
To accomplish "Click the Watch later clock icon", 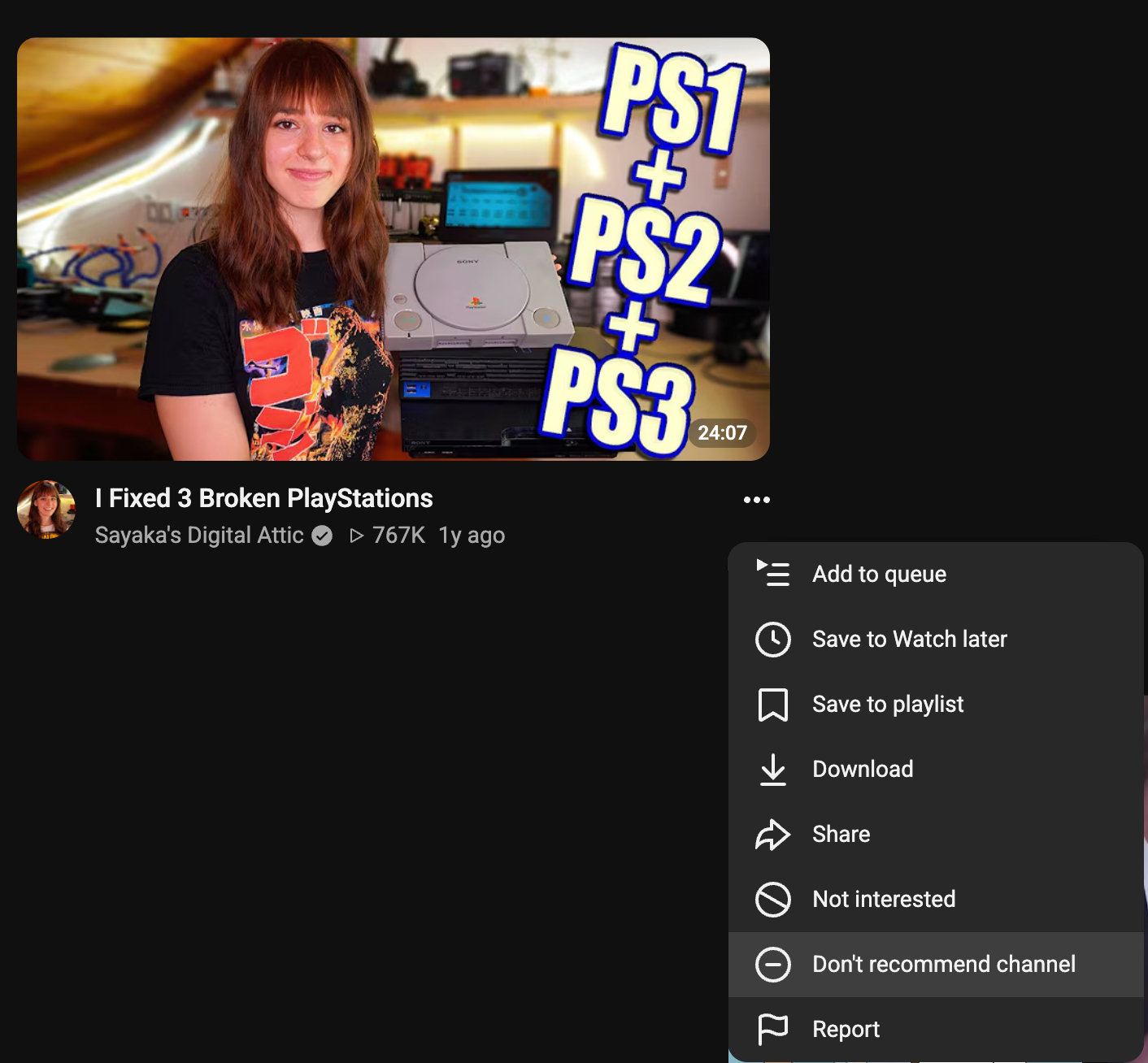I will click(x=772, y=640).
